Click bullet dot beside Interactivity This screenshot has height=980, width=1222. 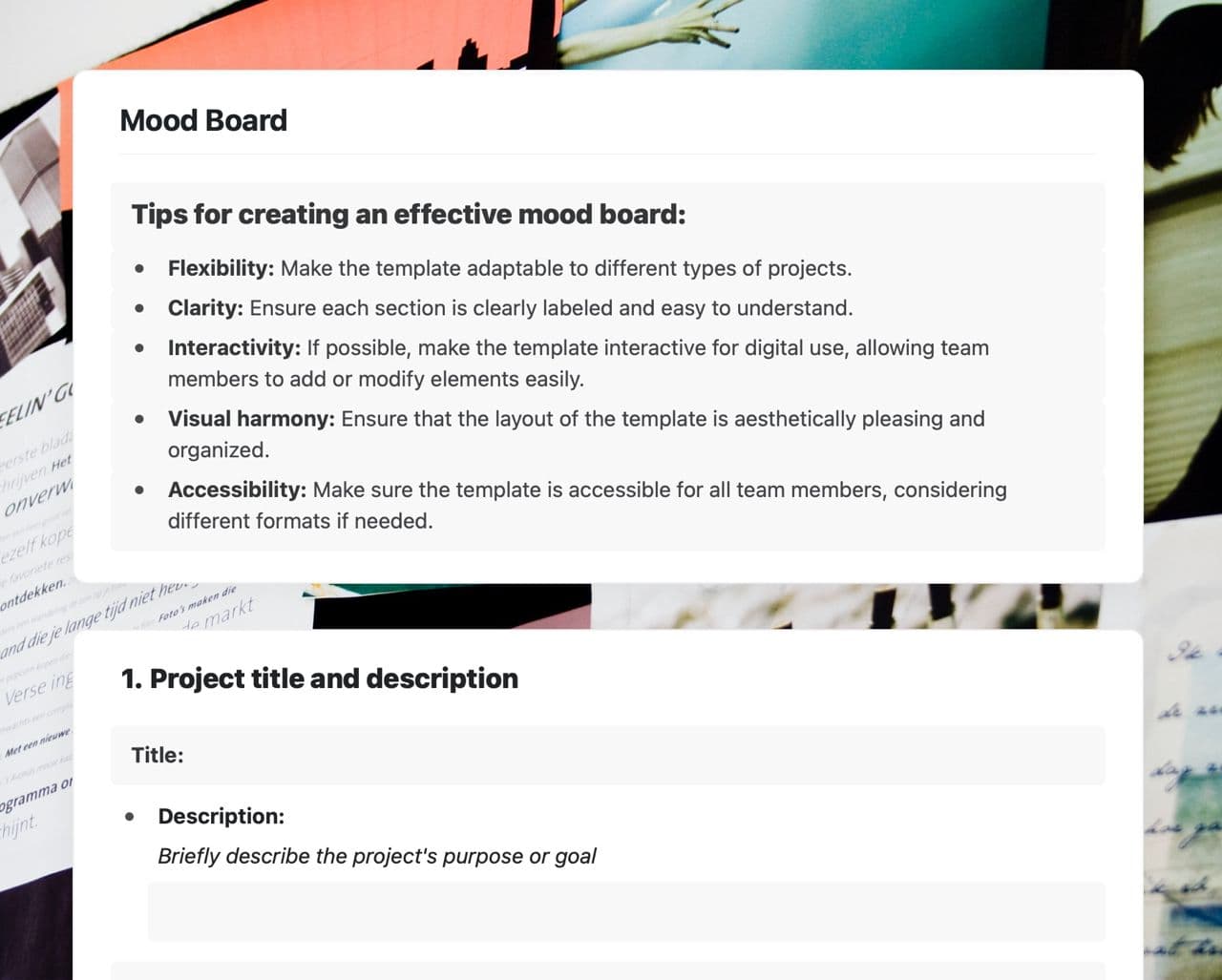point(140,348)
